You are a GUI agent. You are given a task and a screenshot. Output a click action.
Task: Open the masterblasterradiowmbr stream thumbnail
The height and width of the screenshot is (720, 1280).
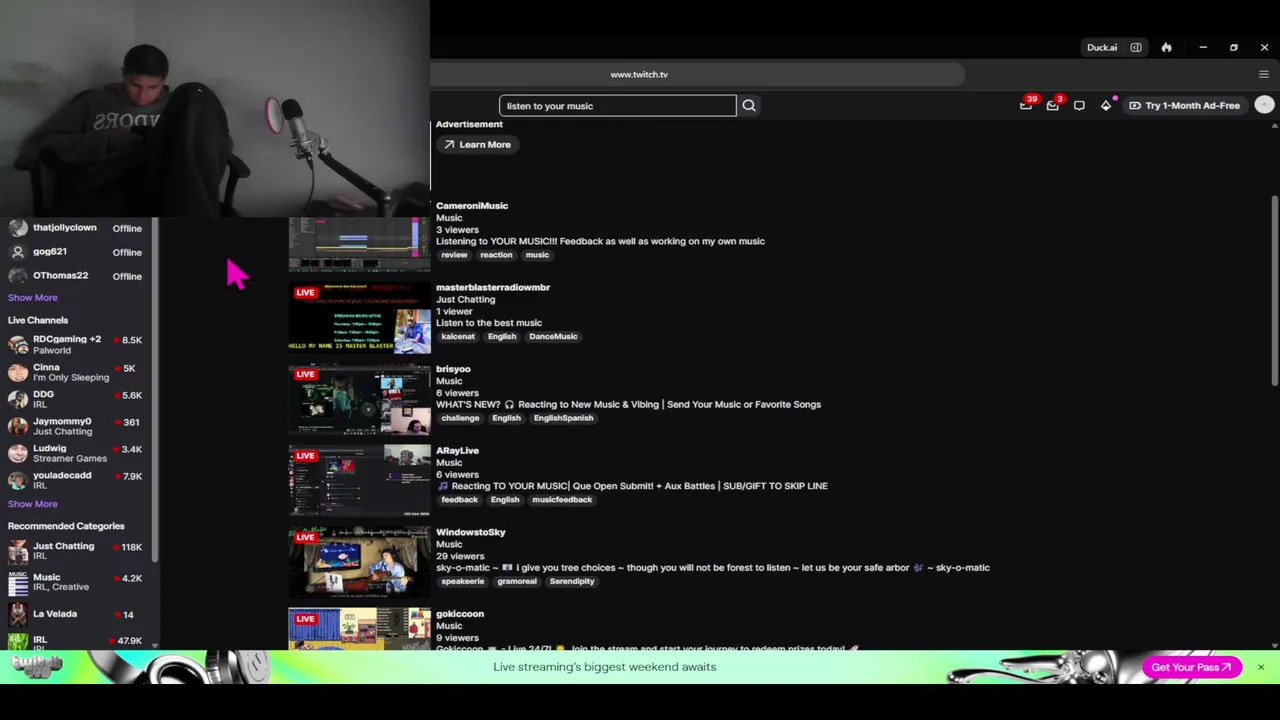click(x=359, y=318)
